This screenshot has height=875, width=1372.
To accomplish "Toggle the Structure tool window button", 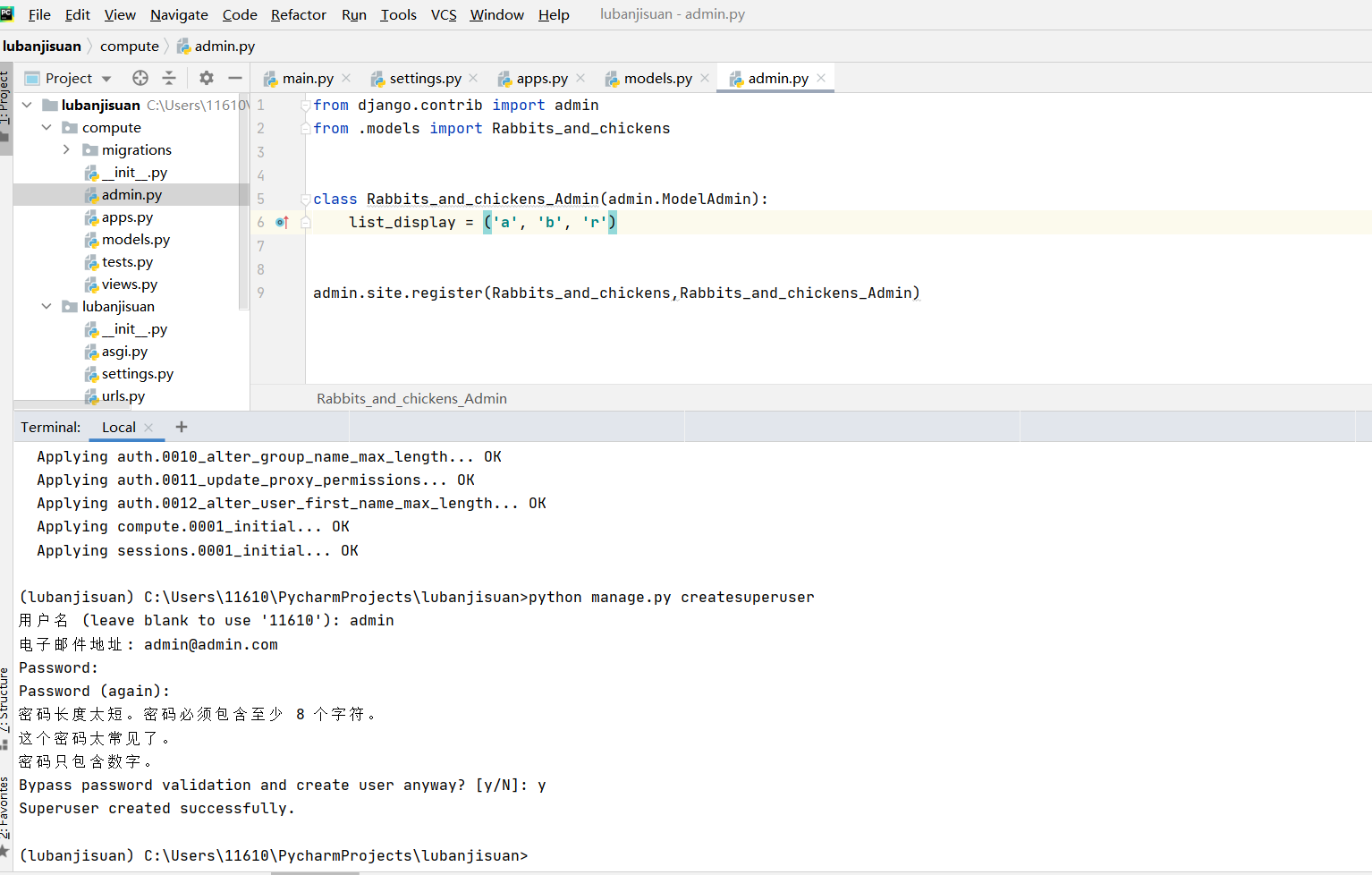I will (x=5, y=707).
